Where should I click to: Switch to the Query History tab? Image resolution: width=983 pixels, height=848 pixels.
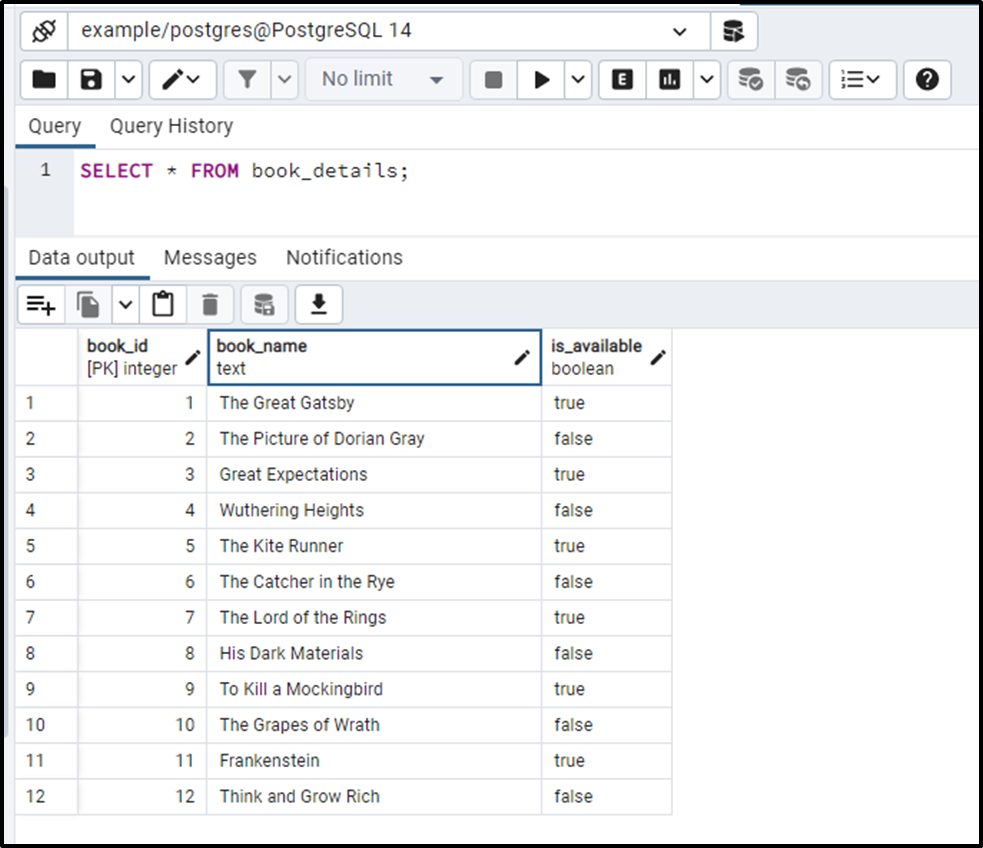tap(170, 126)
